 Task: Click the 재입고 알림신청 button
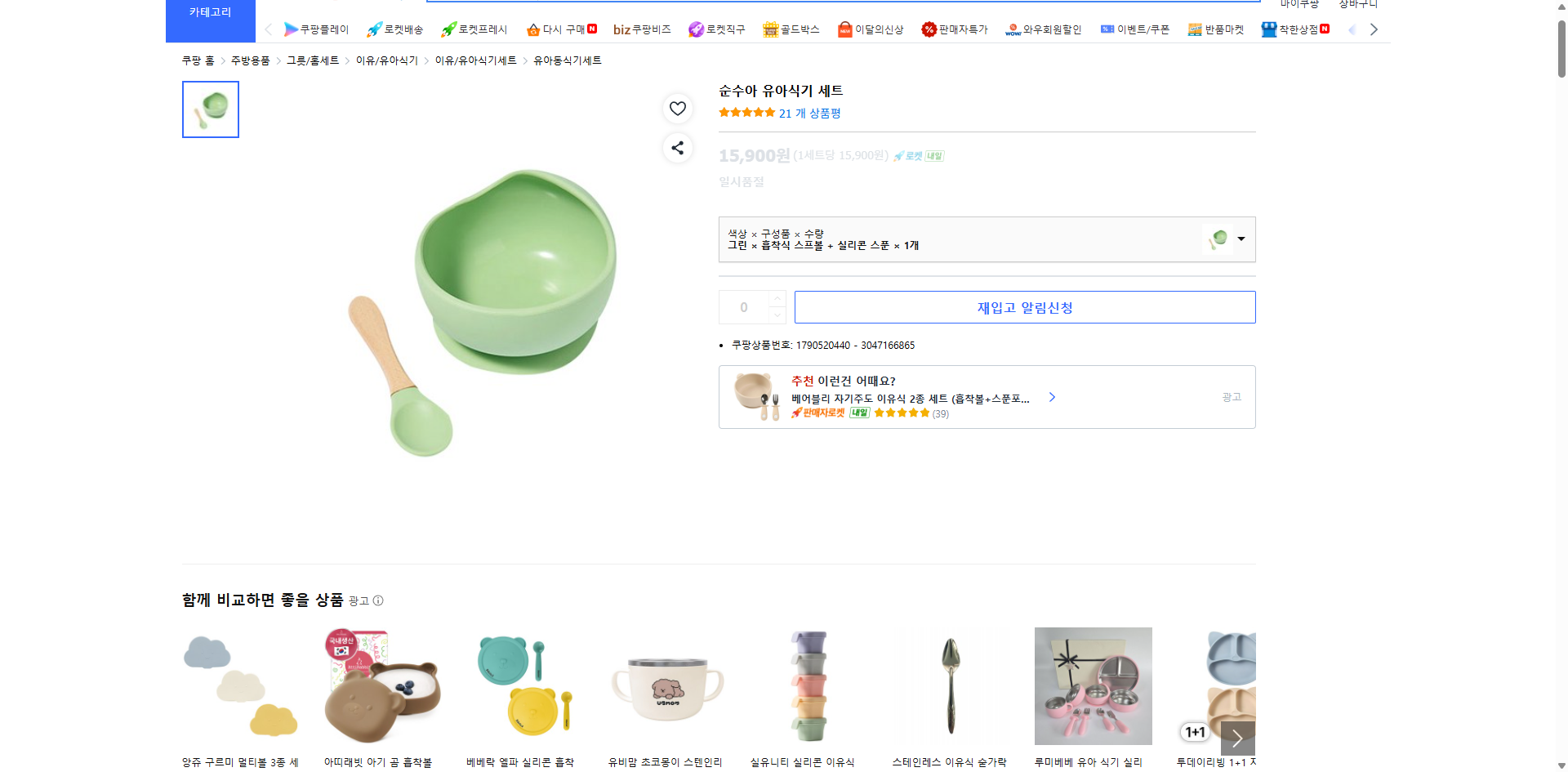pos(1025,306)
